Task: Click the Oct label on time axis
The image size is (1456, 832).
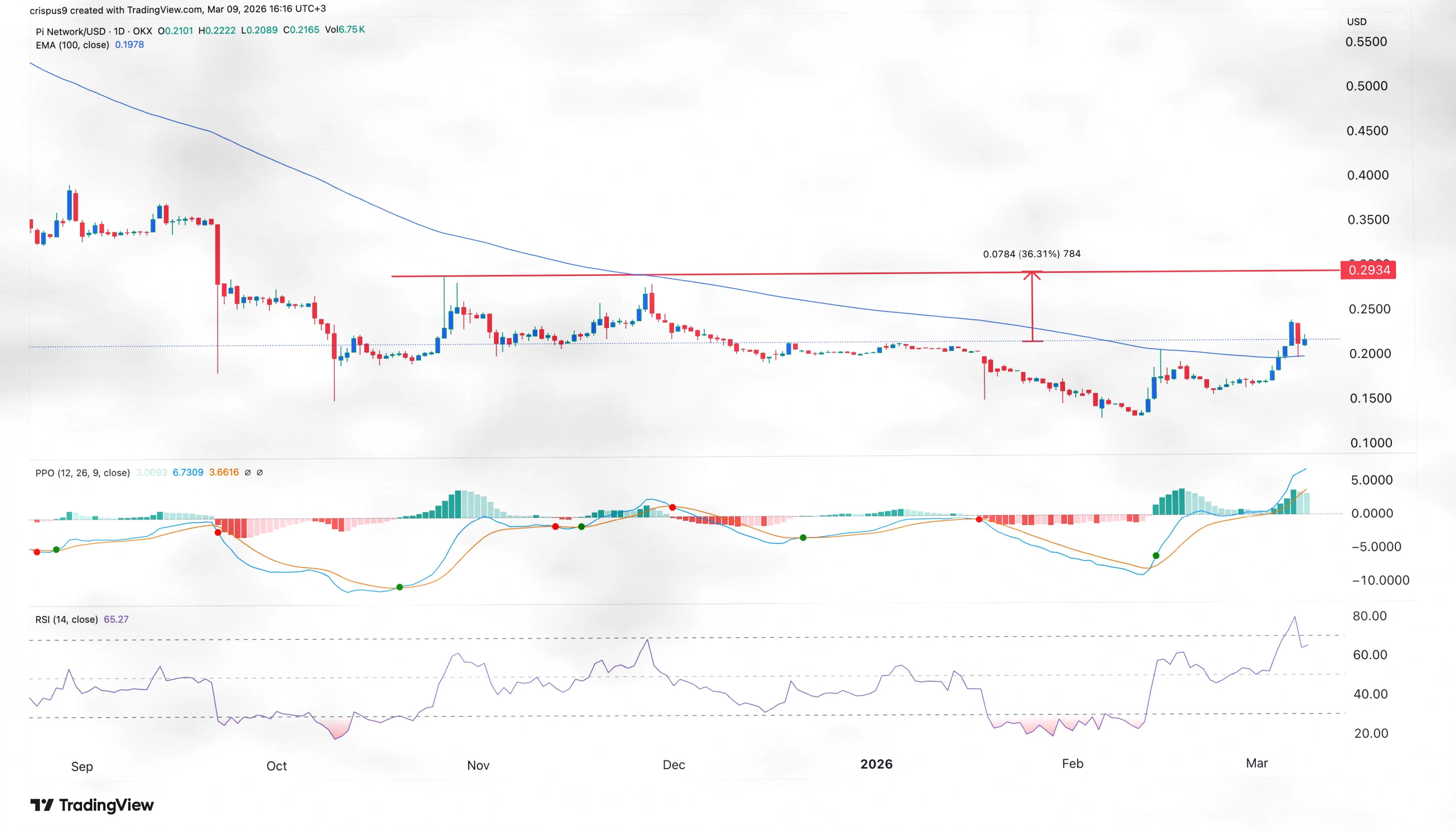Action: click(277, 766)
